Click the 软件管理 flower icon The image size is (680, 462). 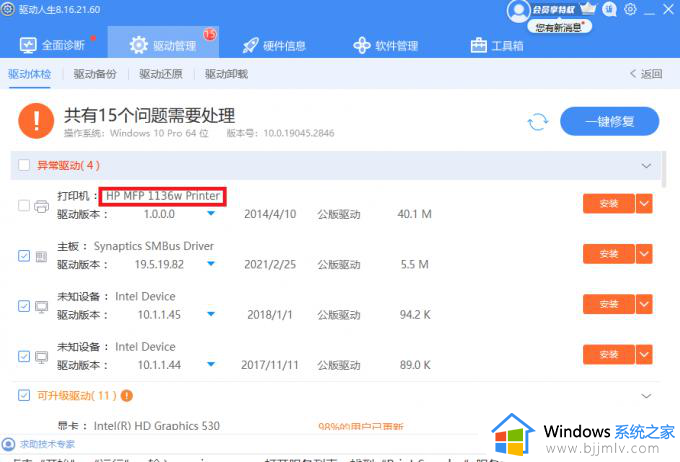[x=362, y=45]
